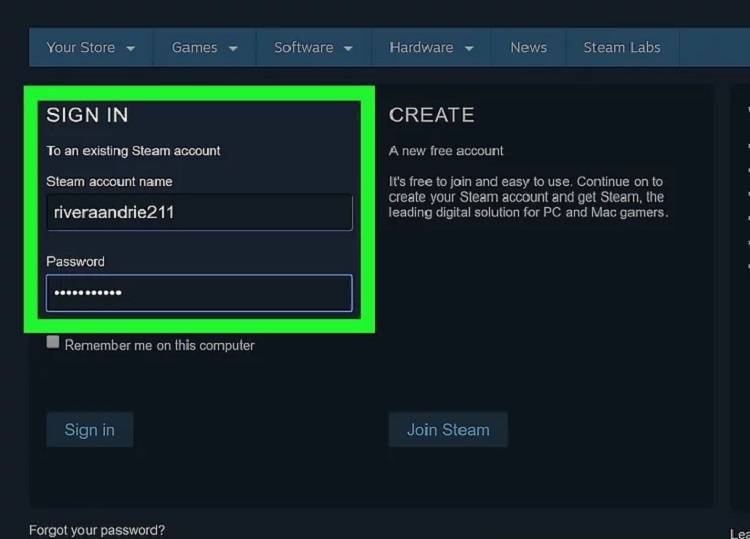
Task: Open the Games navigation menu
Action: coord(194,47)
